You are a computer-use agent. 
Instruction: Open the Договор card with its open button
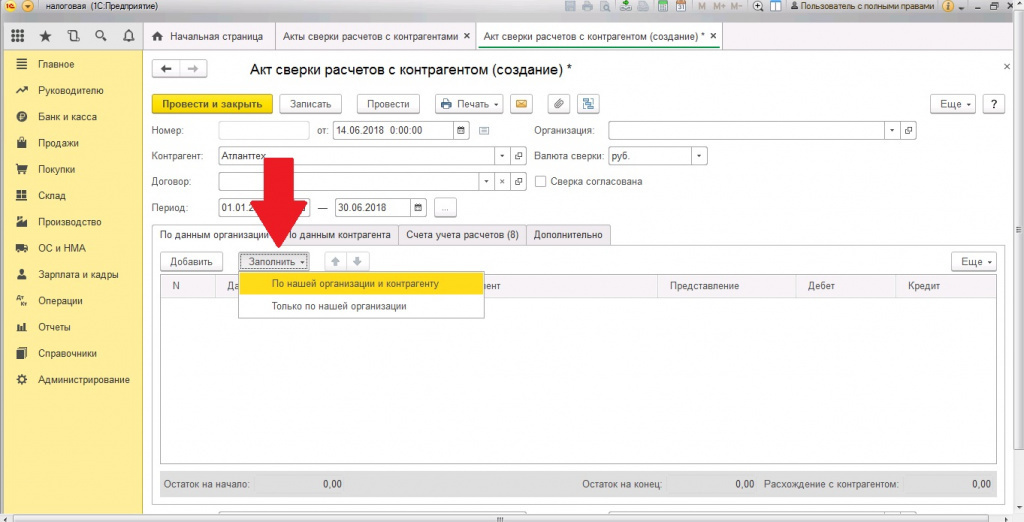(519, 182)
